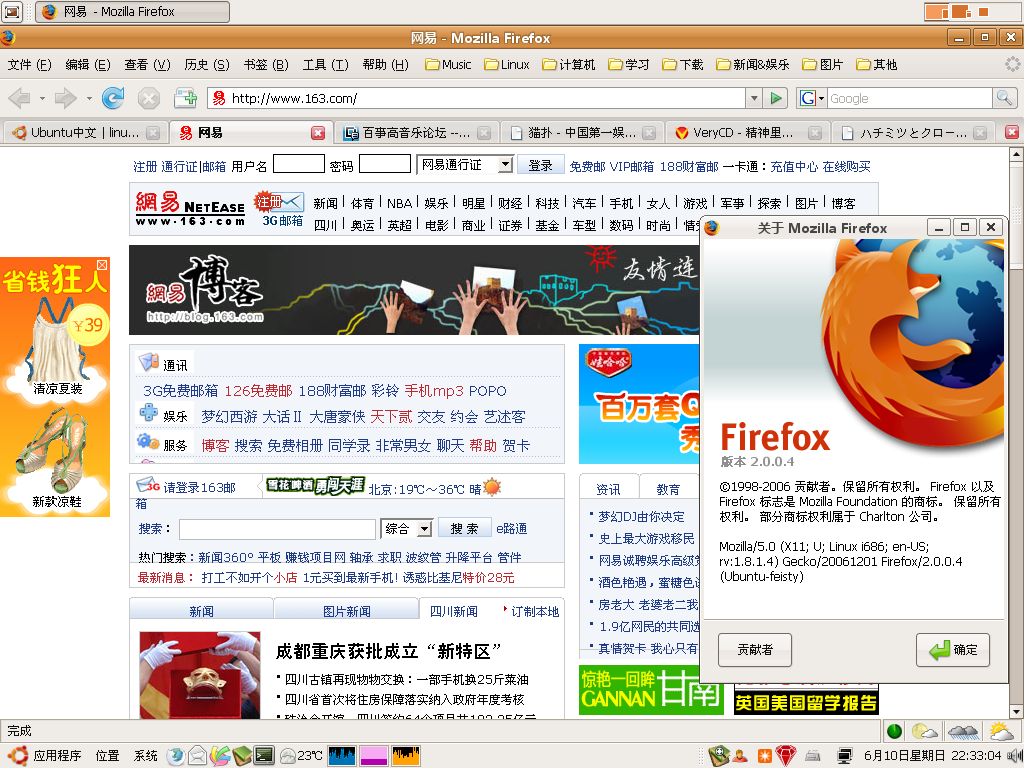Open the 下载 bookmarks folder
Image resolution: width=1024 pixels, height=768 pixels.
[682, 65]
